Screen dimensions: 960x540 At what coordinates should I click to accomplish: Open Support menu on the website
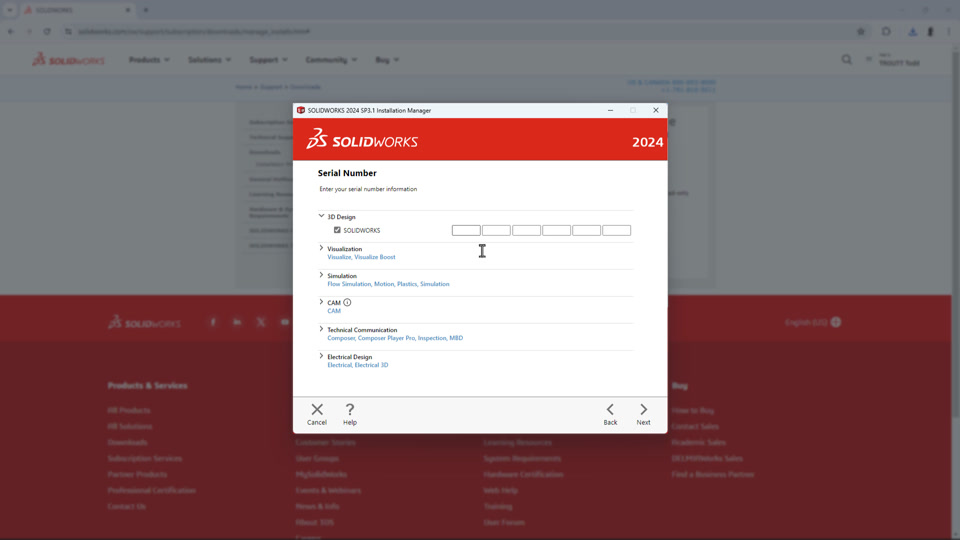coord(268,60)
